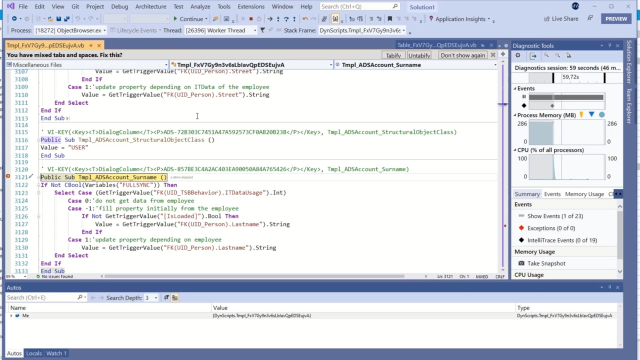
Task: Click the Diagnostic Tools select tools icon
Action: pos(533,56)
